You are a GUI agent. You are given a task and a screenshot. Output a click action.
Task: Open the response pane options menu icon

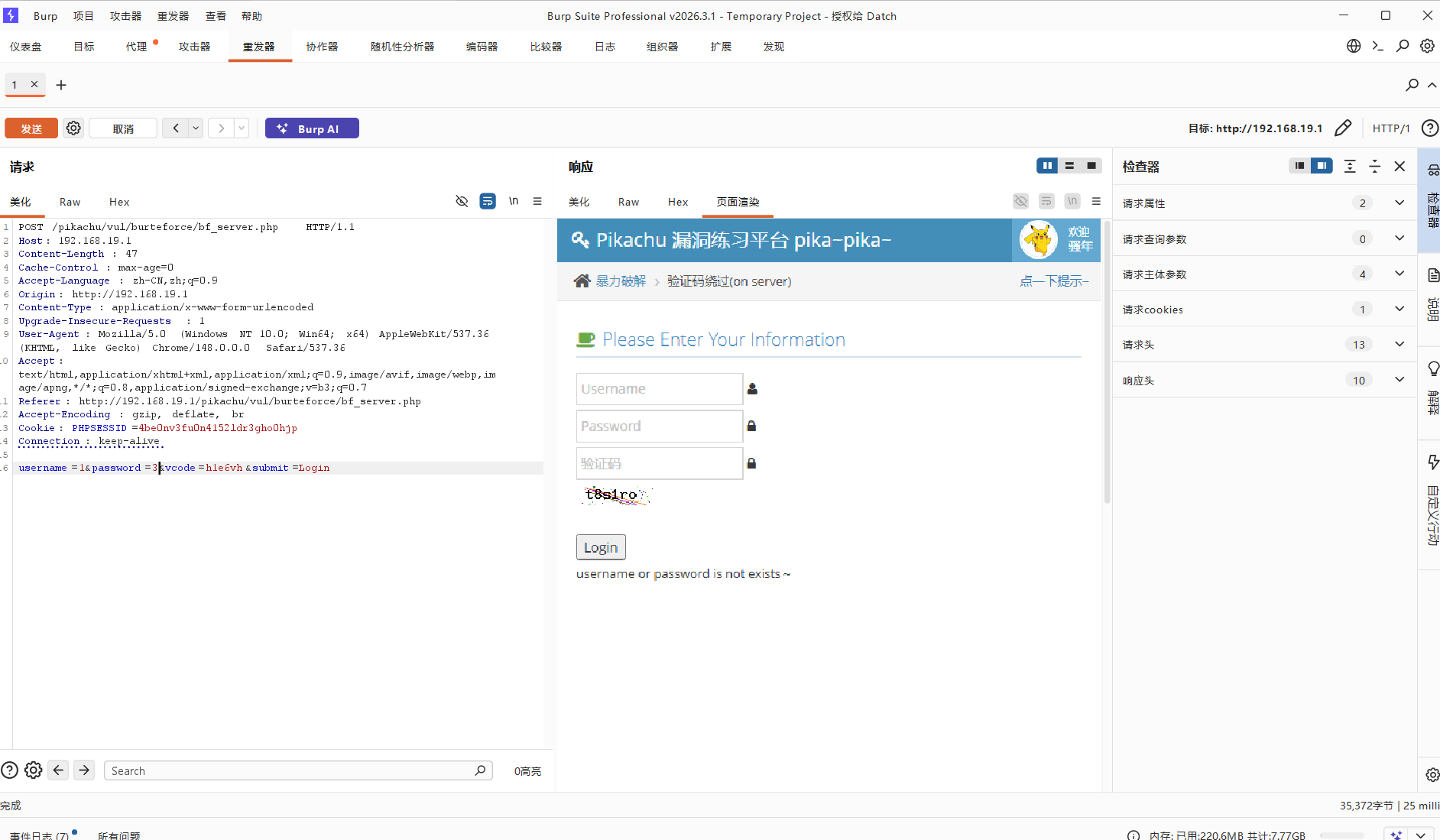point(1096,201)
